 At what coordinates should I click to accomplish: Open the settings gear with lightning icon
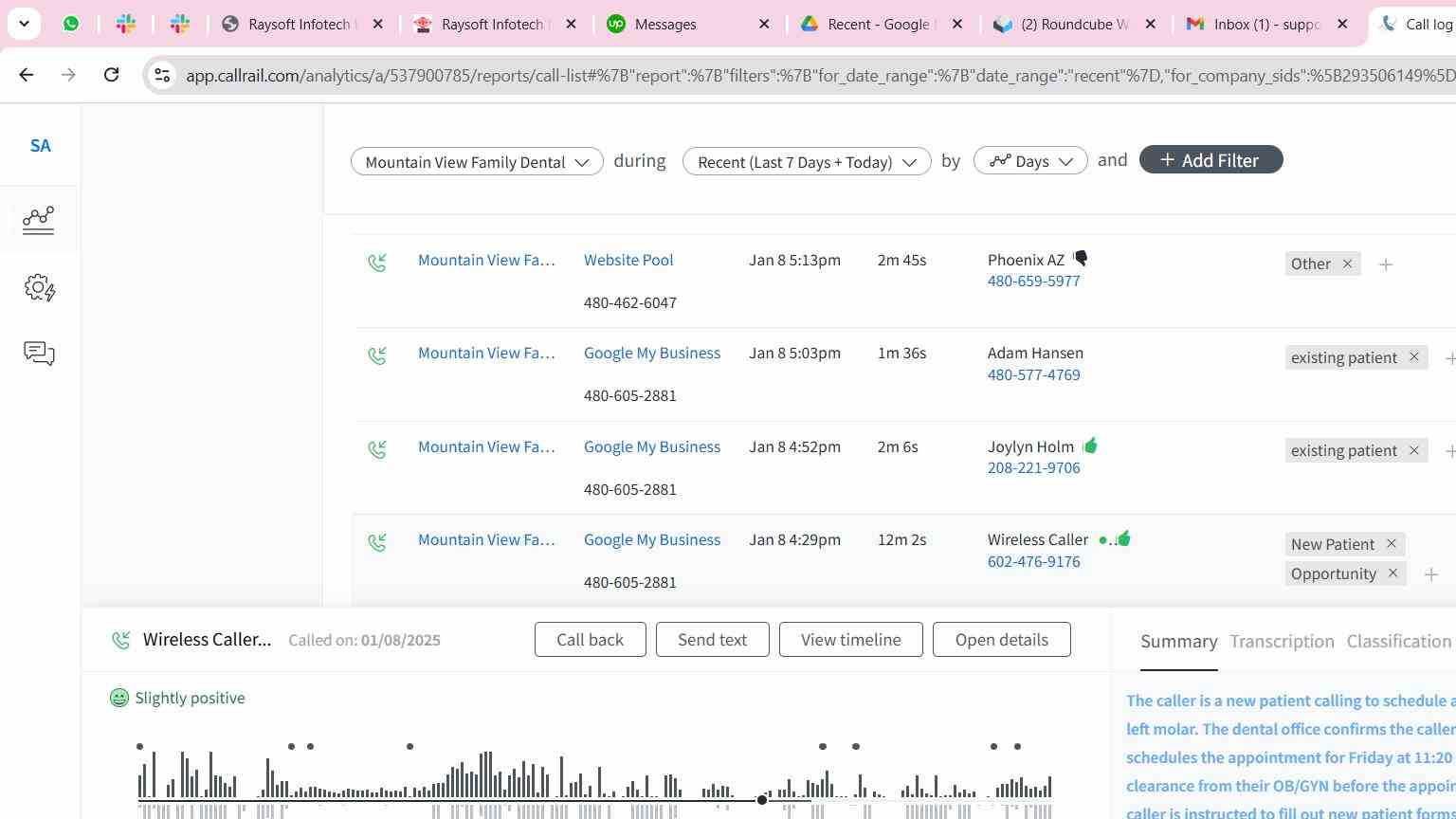click(x=39, y=287)
